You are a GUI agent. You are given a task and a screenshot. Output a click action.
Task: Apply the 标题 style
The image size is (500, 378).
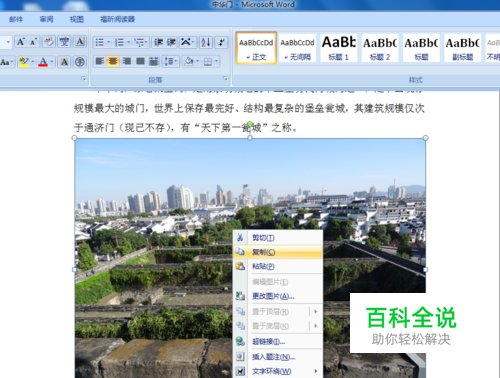421,48
